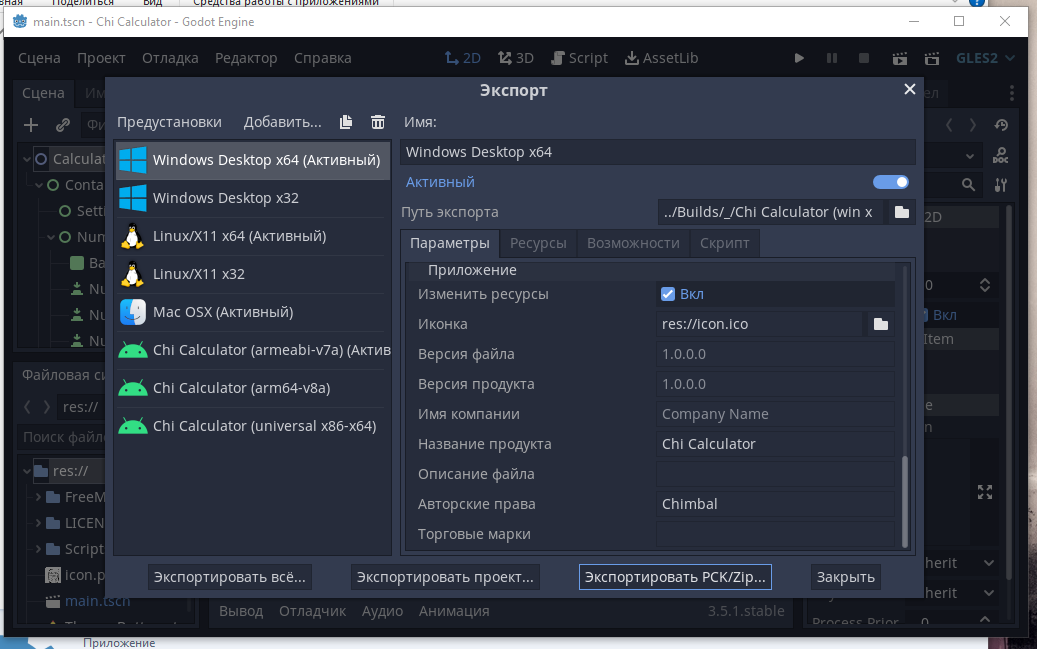This screenshot has height=649, width=1037.
Task: Go to the next inspector object
Action: [x=973, y=124]
